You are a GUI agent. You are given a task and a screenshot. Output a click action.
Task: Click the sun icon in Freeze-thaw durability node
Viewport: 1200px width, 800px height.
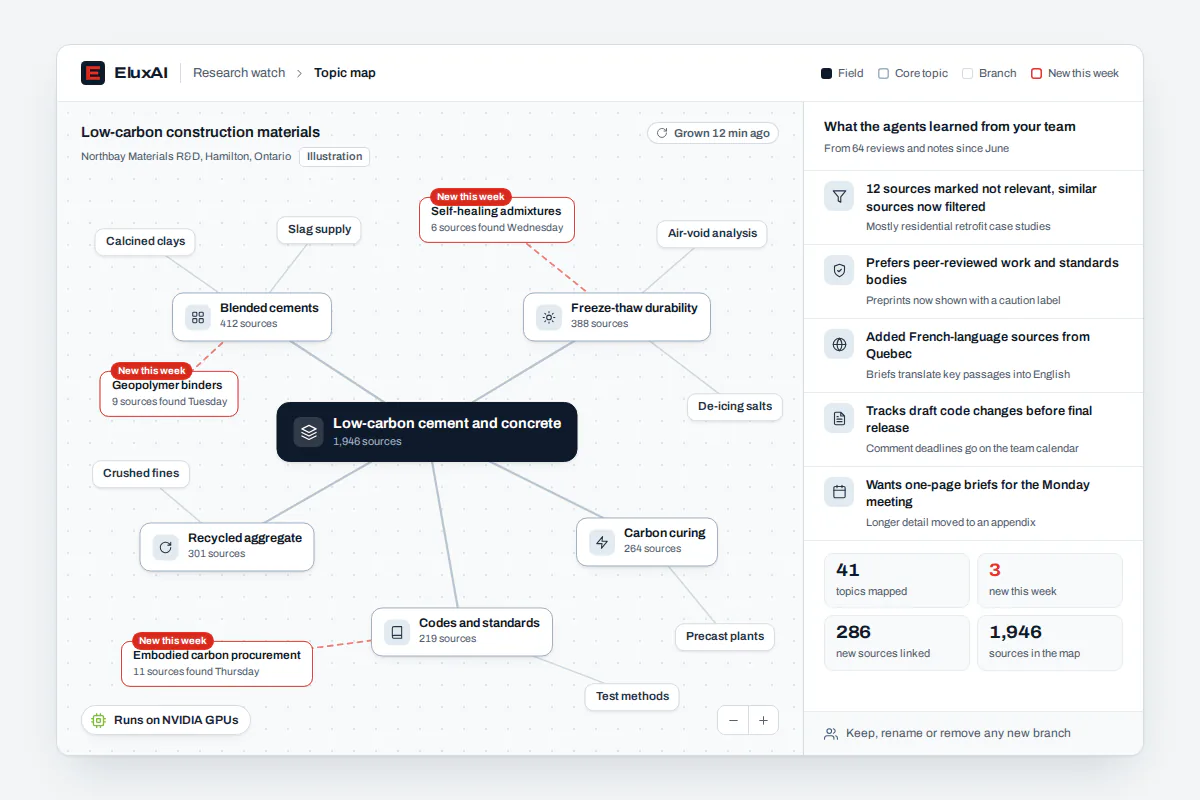(x=549, y=317)
